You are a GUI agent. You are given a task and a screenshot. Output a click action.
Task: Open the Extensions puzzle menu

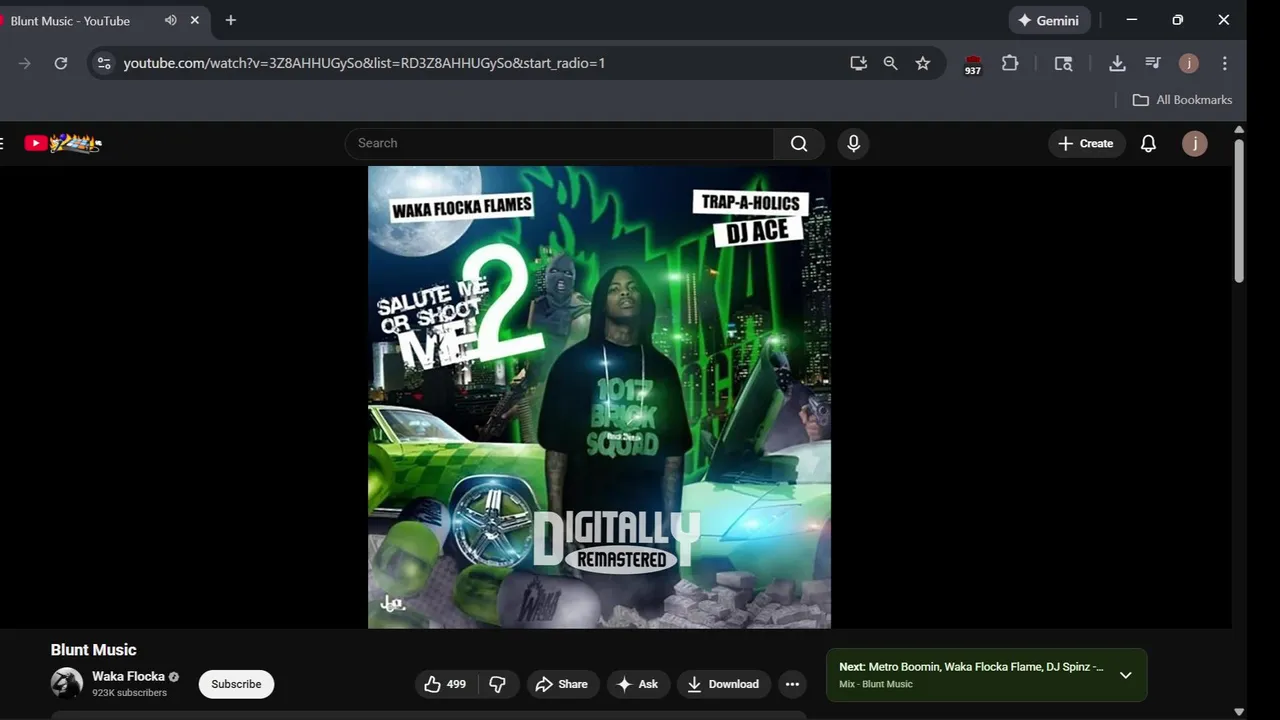[x=1010, y=63]
